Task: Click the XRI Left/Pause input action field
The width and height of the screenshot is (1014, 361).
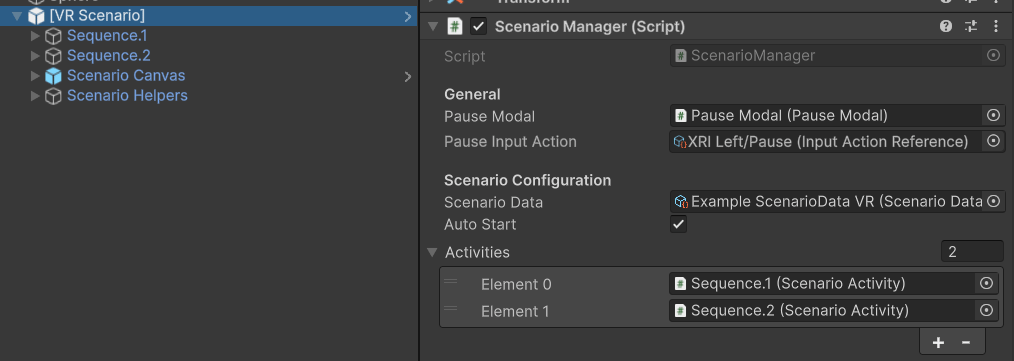Action: tap(827, 141)
